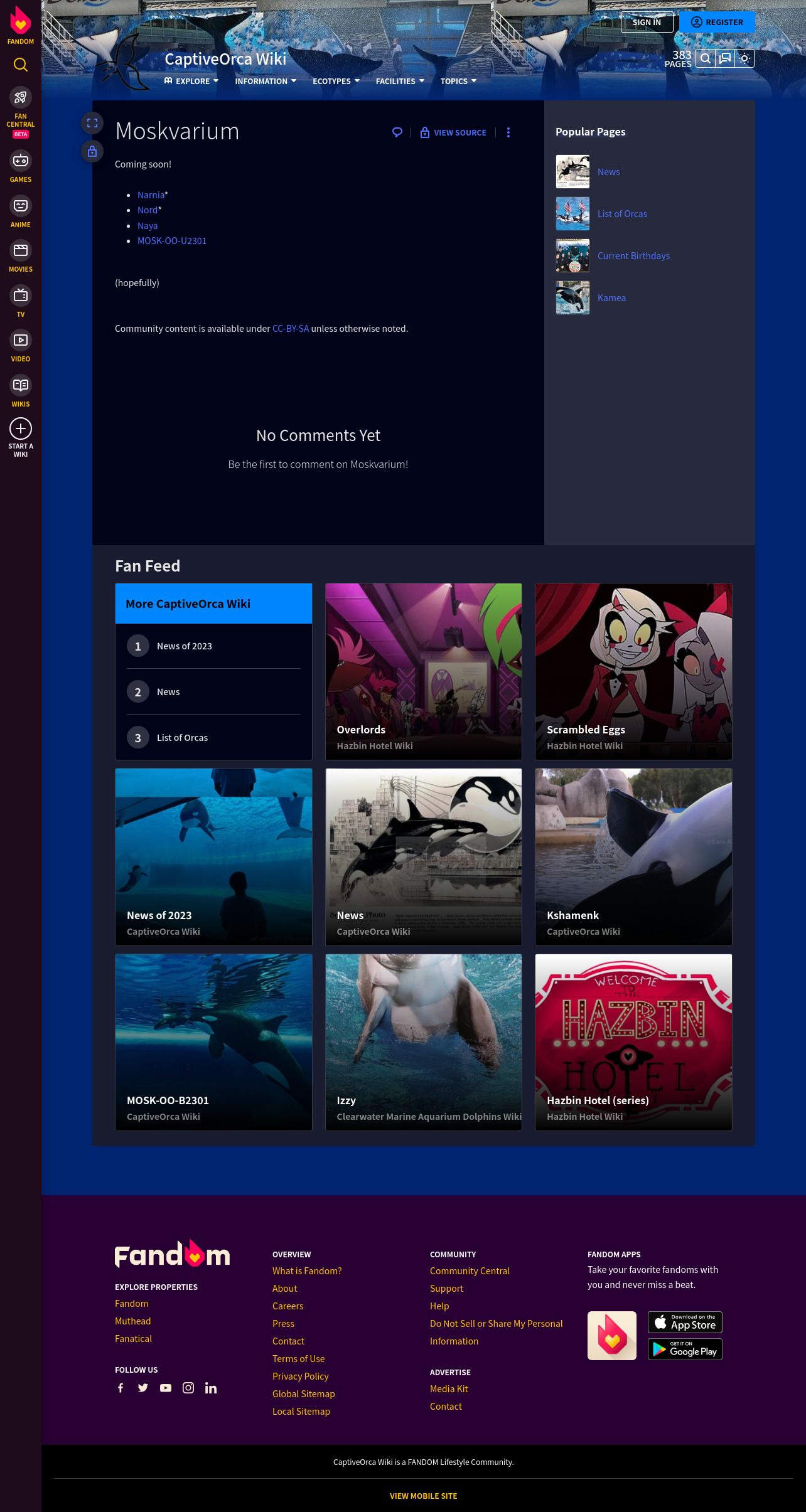Open the CaptiveOrca Wiki title link

pos(225,59)
